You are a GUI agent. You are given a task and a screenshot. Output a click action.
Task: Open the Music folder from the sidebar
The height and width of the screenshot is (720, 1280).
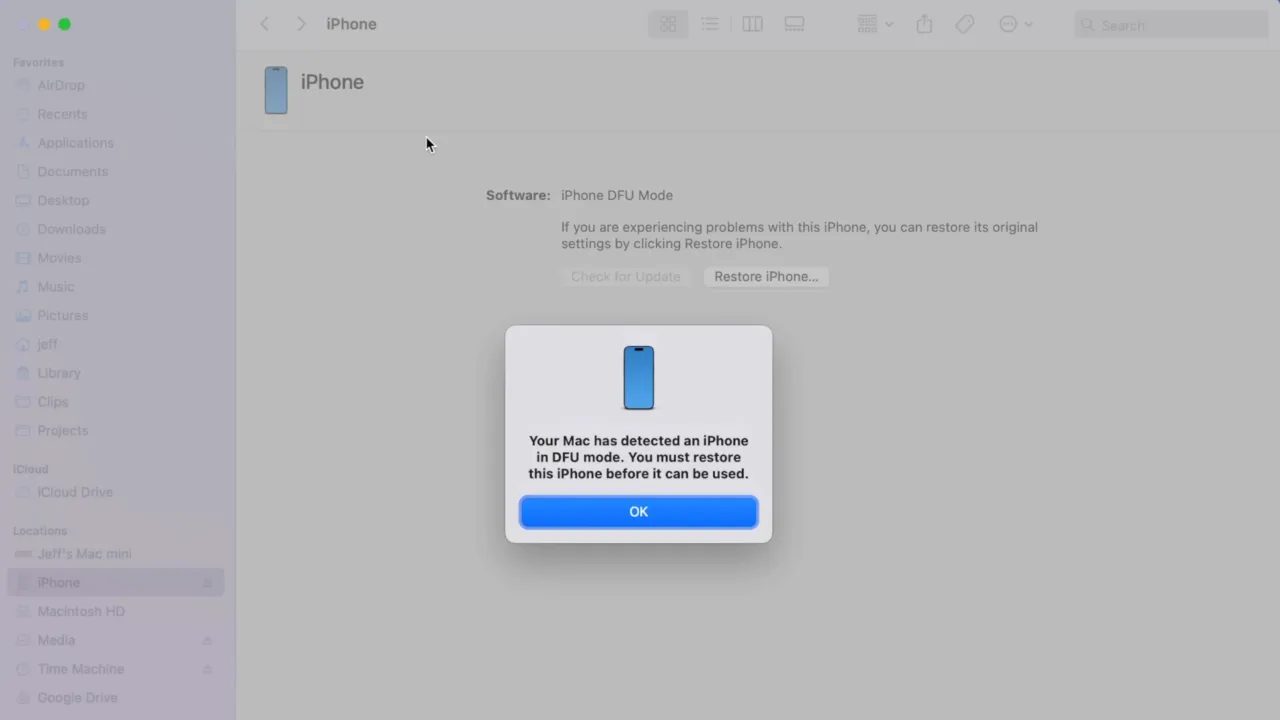55,287
